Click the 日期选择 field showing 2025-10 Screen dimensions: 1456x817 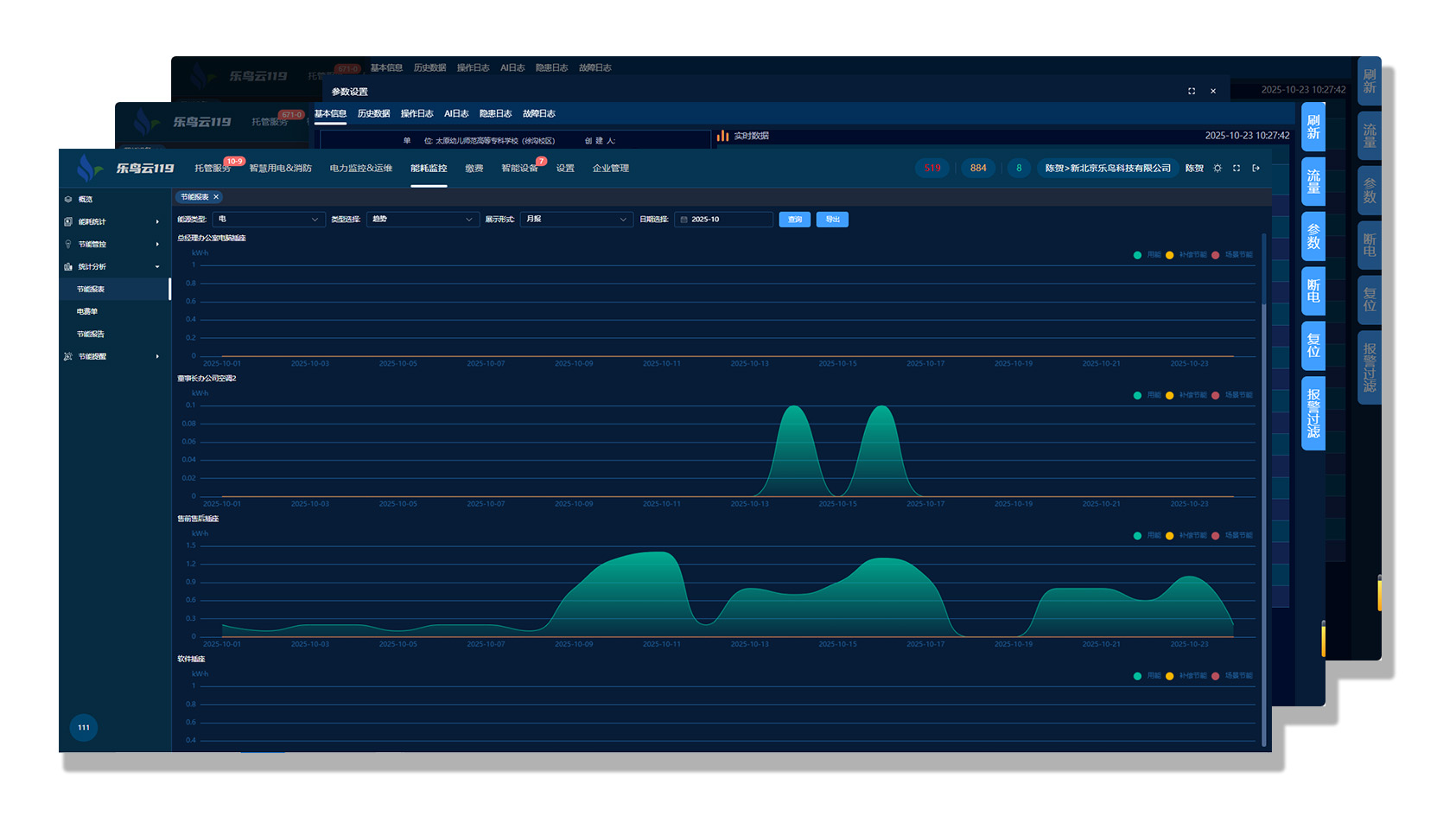click(x=724, y=220)
